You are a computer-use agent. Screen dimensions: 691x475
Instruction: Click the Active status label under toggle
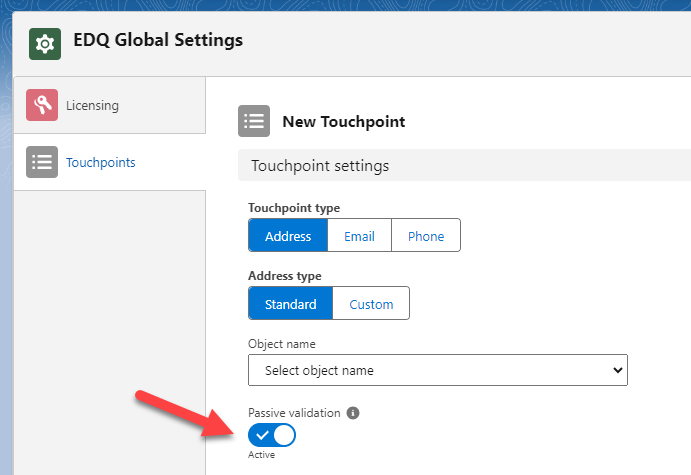261,455
